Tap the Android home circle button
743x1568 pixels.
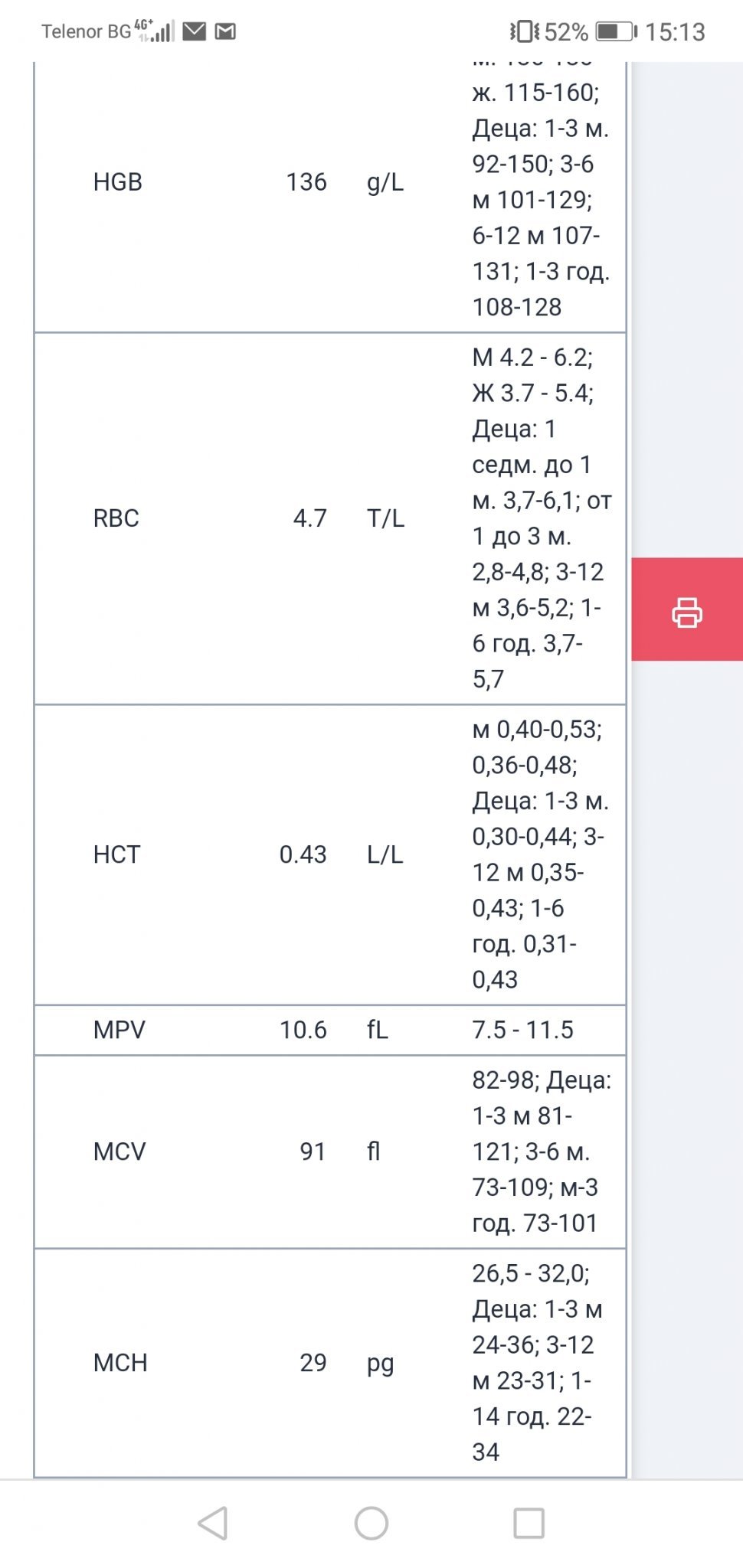[371, 1523]
